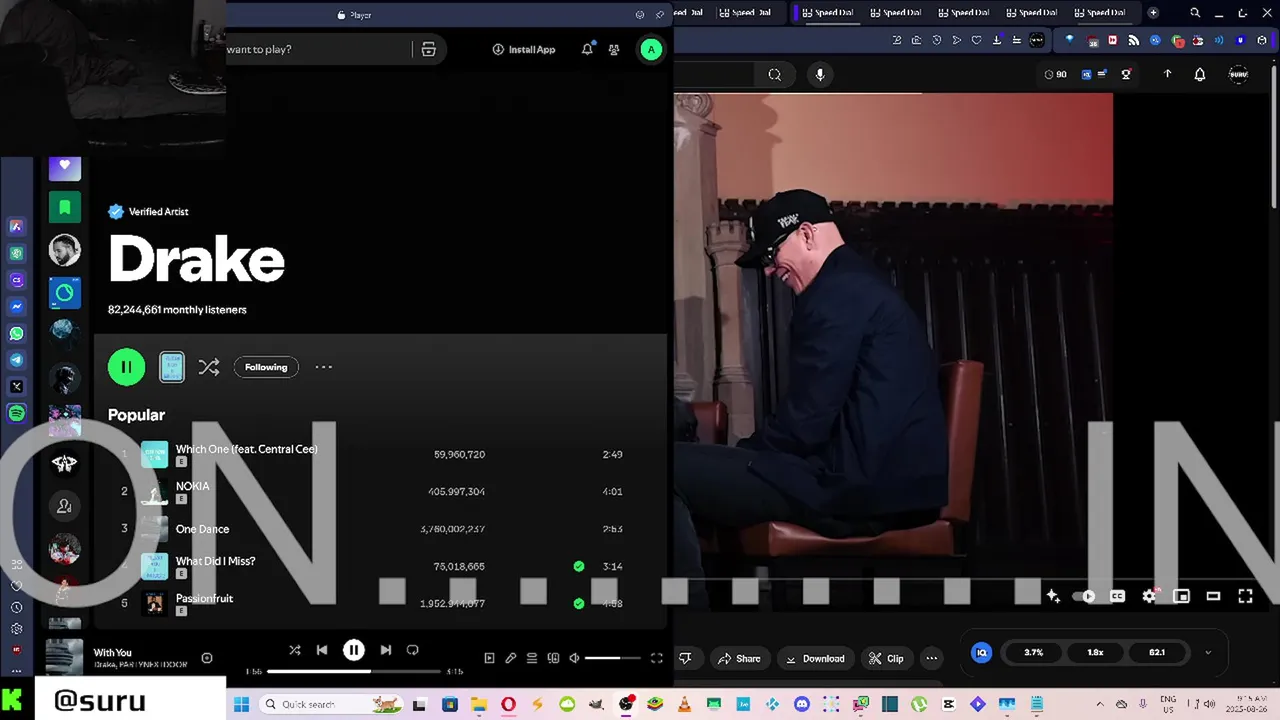Add With You to liked songs
The width and height of the screenshot is (1280, 720).
pos(207,658)
